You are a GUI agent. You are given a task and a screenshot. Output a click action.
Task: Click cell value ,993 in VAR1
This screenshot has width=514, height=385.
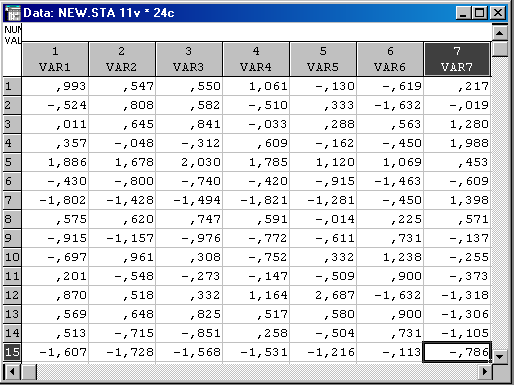[x=55, y=86]
